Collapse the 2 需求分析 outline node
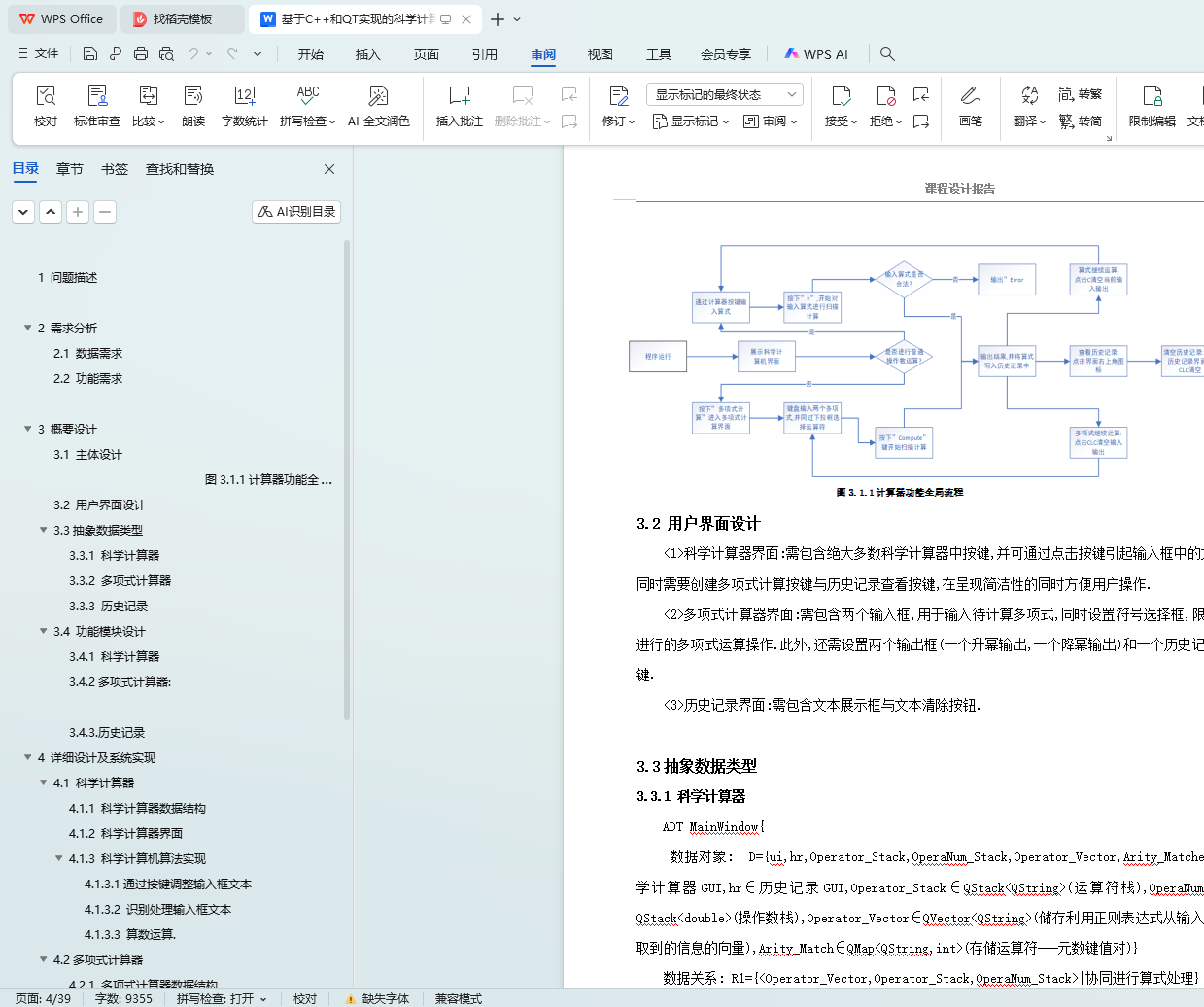The width and height of the screenshot is (1204, 1007). tap(27, 328)
